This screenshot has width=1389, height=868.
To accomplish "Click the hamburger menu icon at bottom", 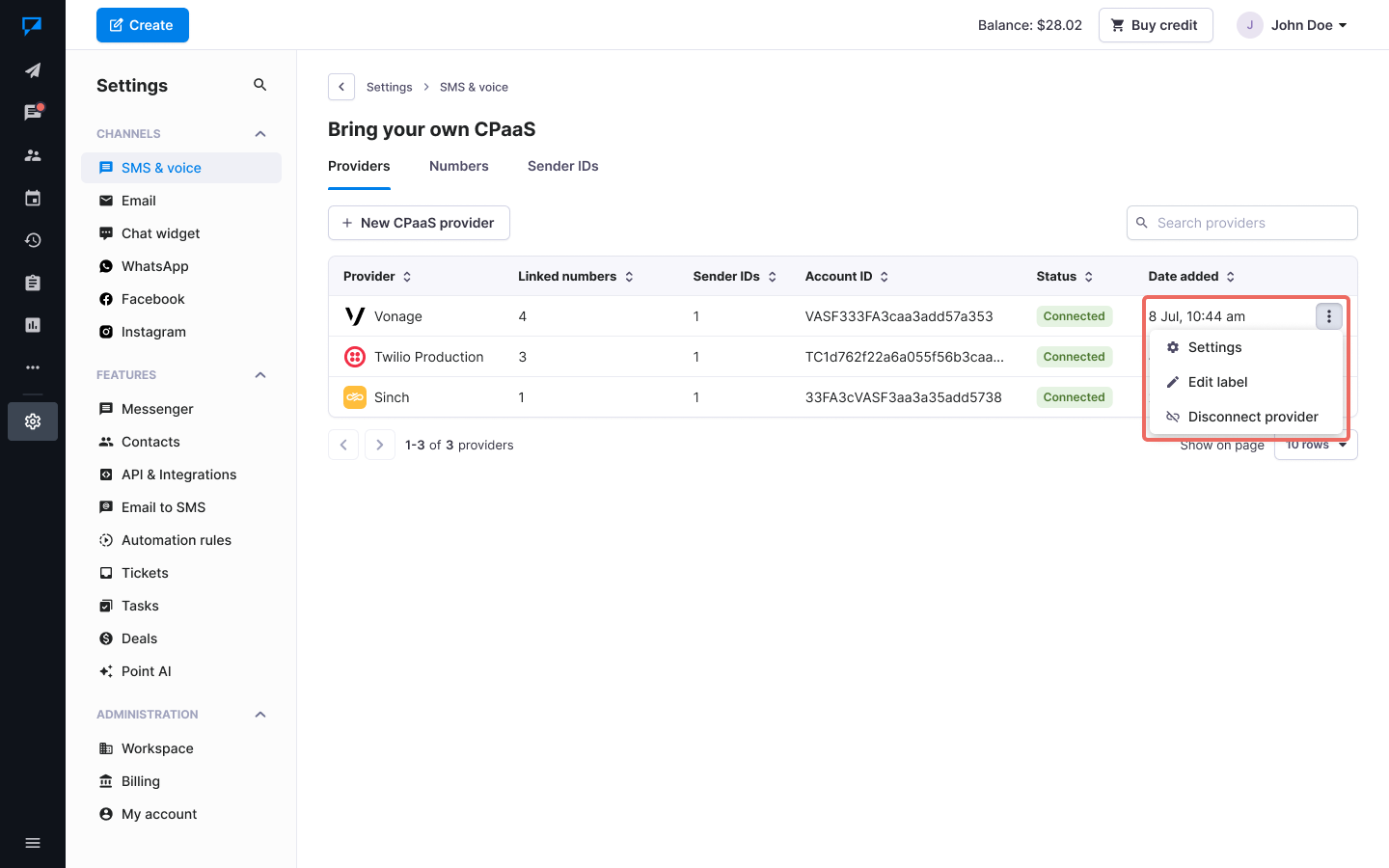I will pos(33,843).
